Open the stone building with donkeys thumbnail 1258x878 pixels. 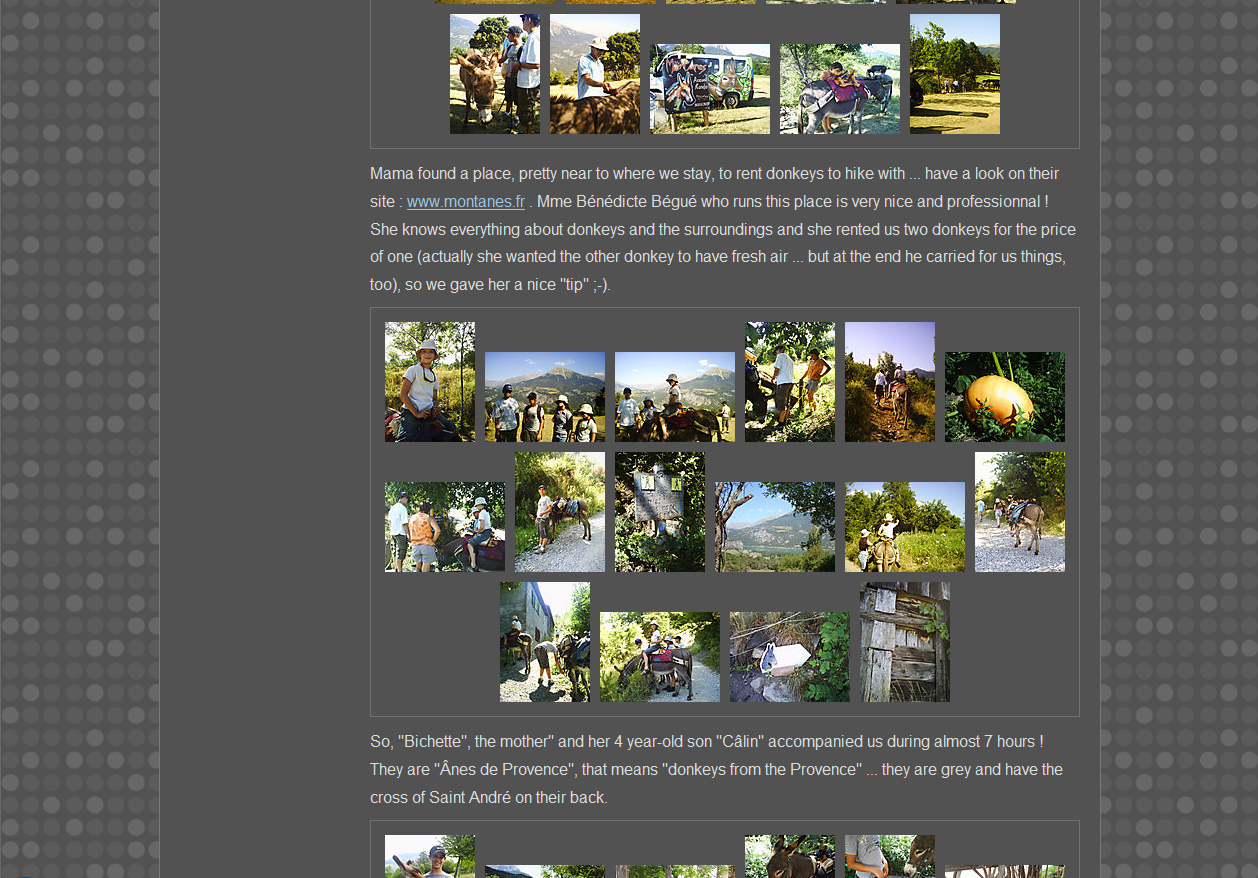(544, 642)
